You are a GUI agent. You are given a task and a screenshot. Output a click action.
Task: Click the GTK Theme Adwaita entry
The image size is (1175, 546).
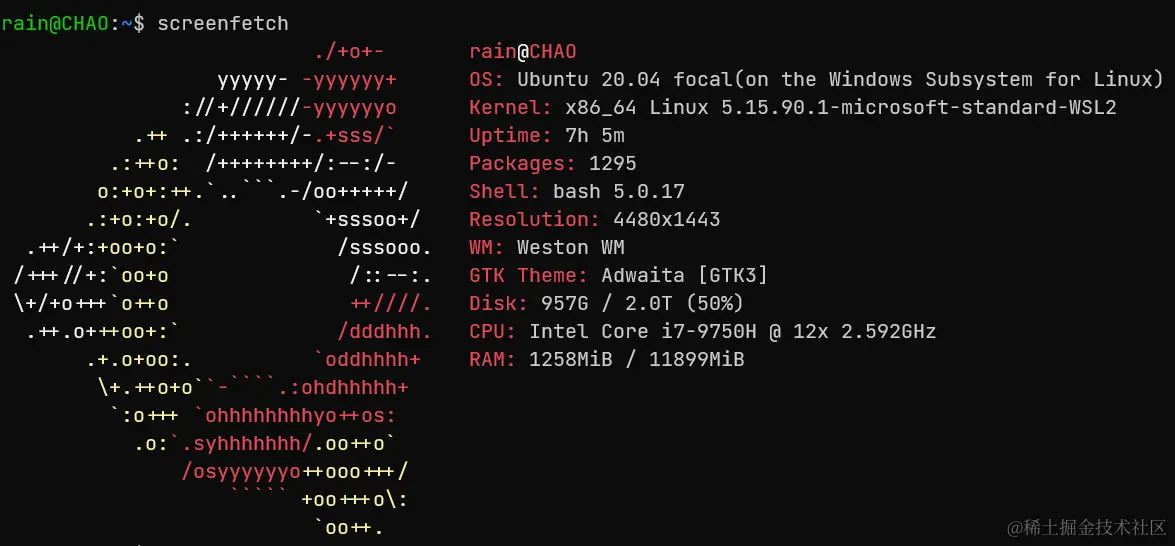click(x=619, y=276)
